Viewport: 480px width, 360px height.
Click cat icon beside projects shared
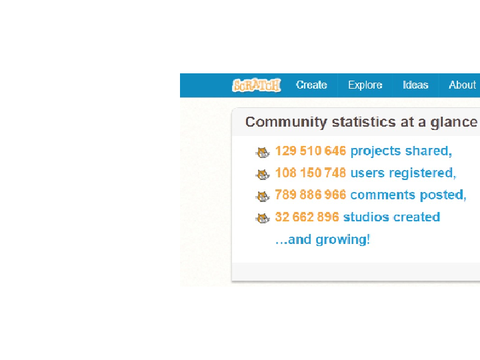(x=262, y=152)
